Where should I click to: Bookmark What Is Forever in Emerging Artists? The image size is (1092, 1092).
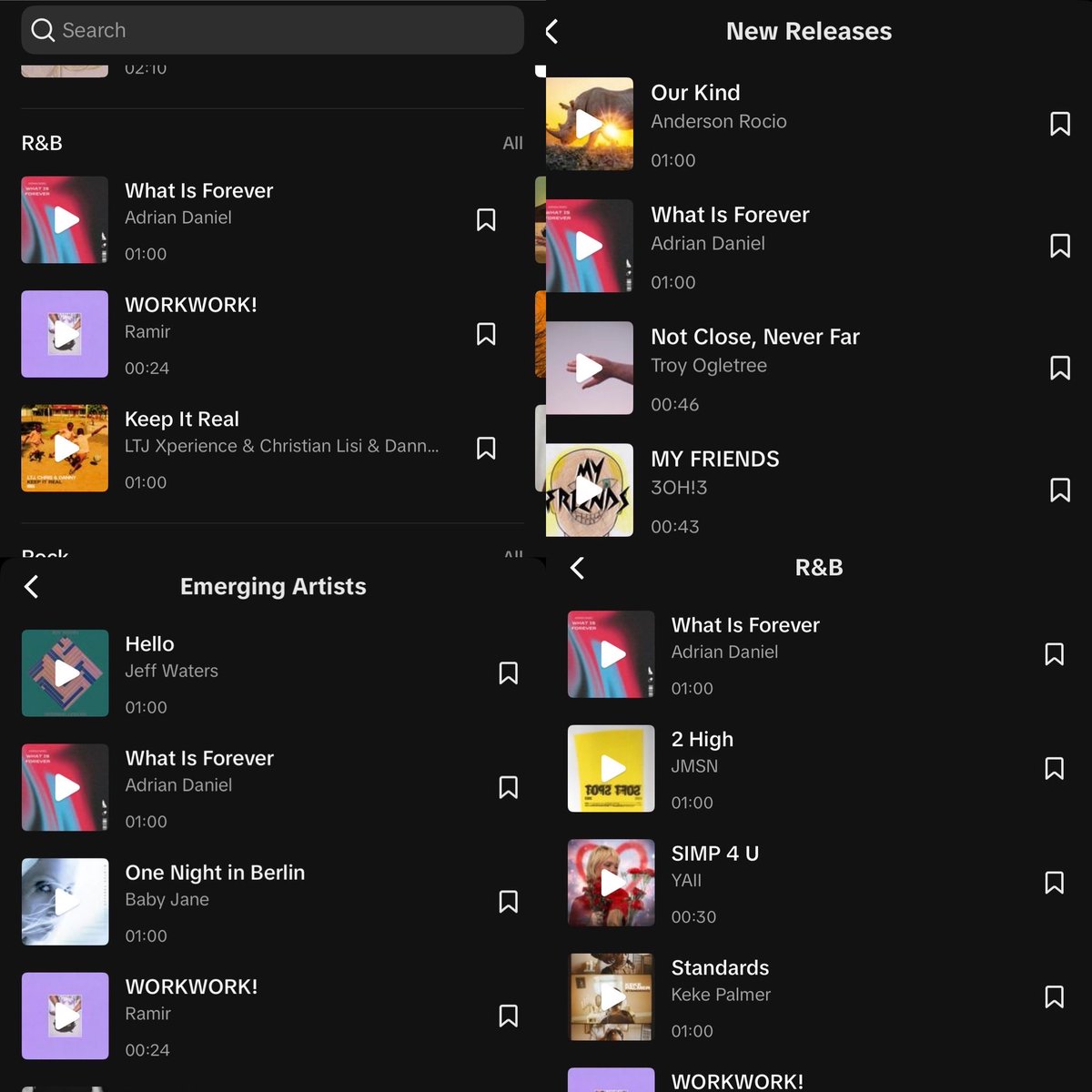(509, 787)
